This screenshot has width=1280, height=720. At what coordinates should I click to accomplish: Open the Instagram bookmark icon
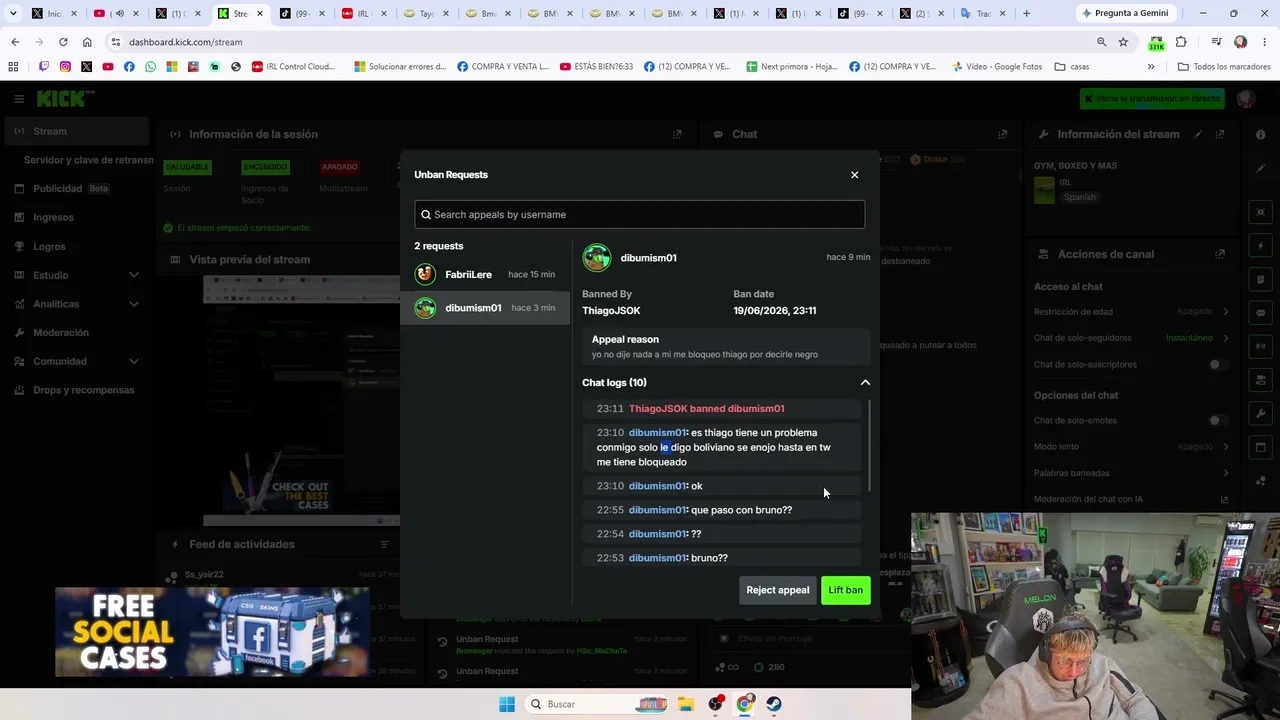[x=65, y=67]
